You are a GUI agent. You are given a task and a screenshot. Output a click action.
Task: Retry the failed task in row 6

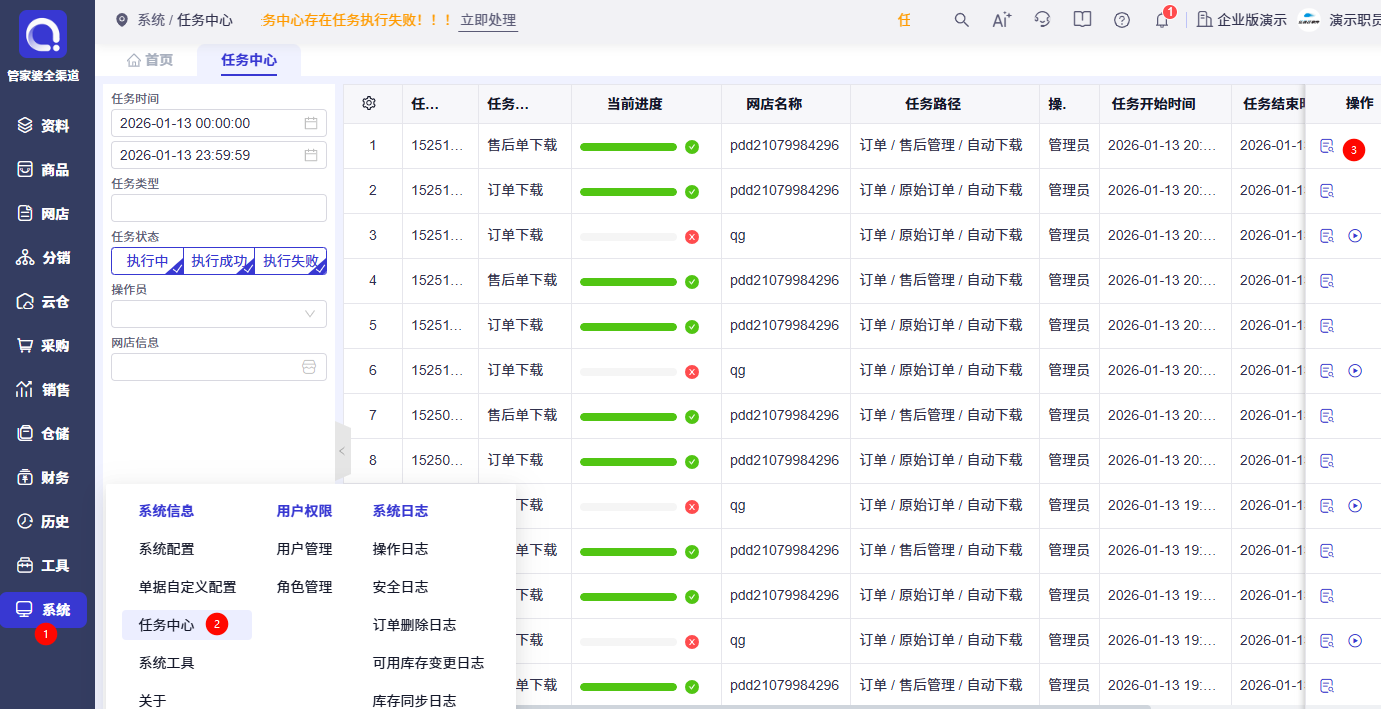click(1356, 371)
